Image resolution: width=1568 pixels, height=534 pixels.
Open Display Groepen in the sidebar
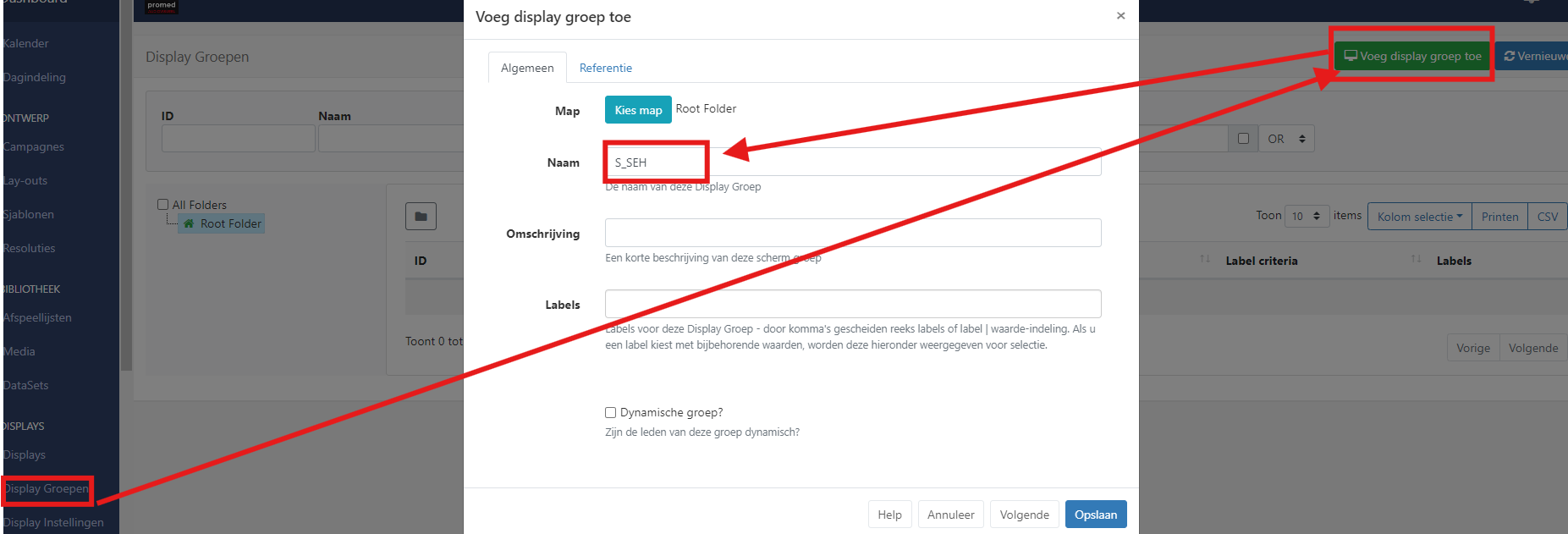coord(47,489)
